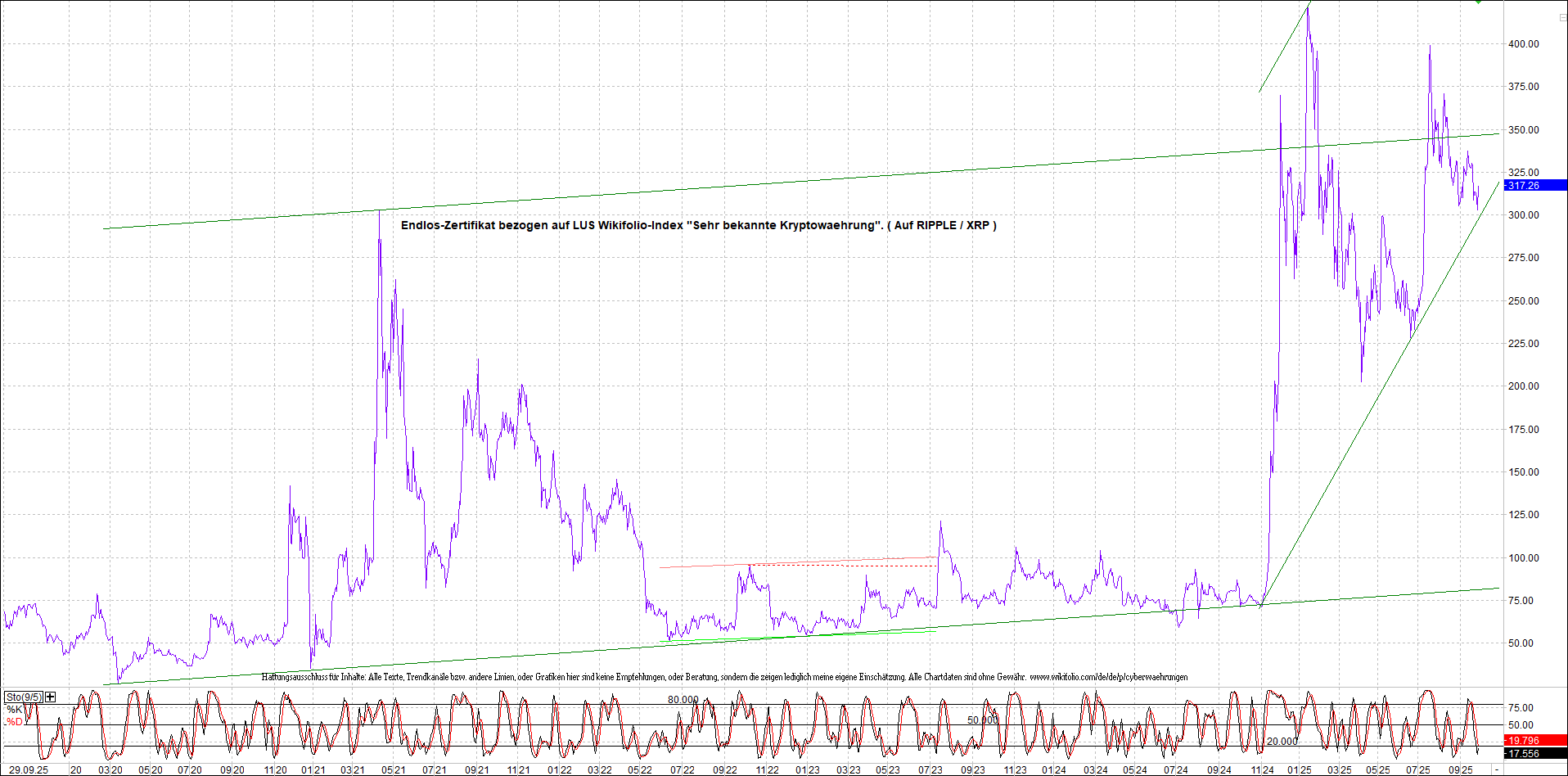
Task: Click the 20.000 stochastic level label
Action: pos(1282,741)
